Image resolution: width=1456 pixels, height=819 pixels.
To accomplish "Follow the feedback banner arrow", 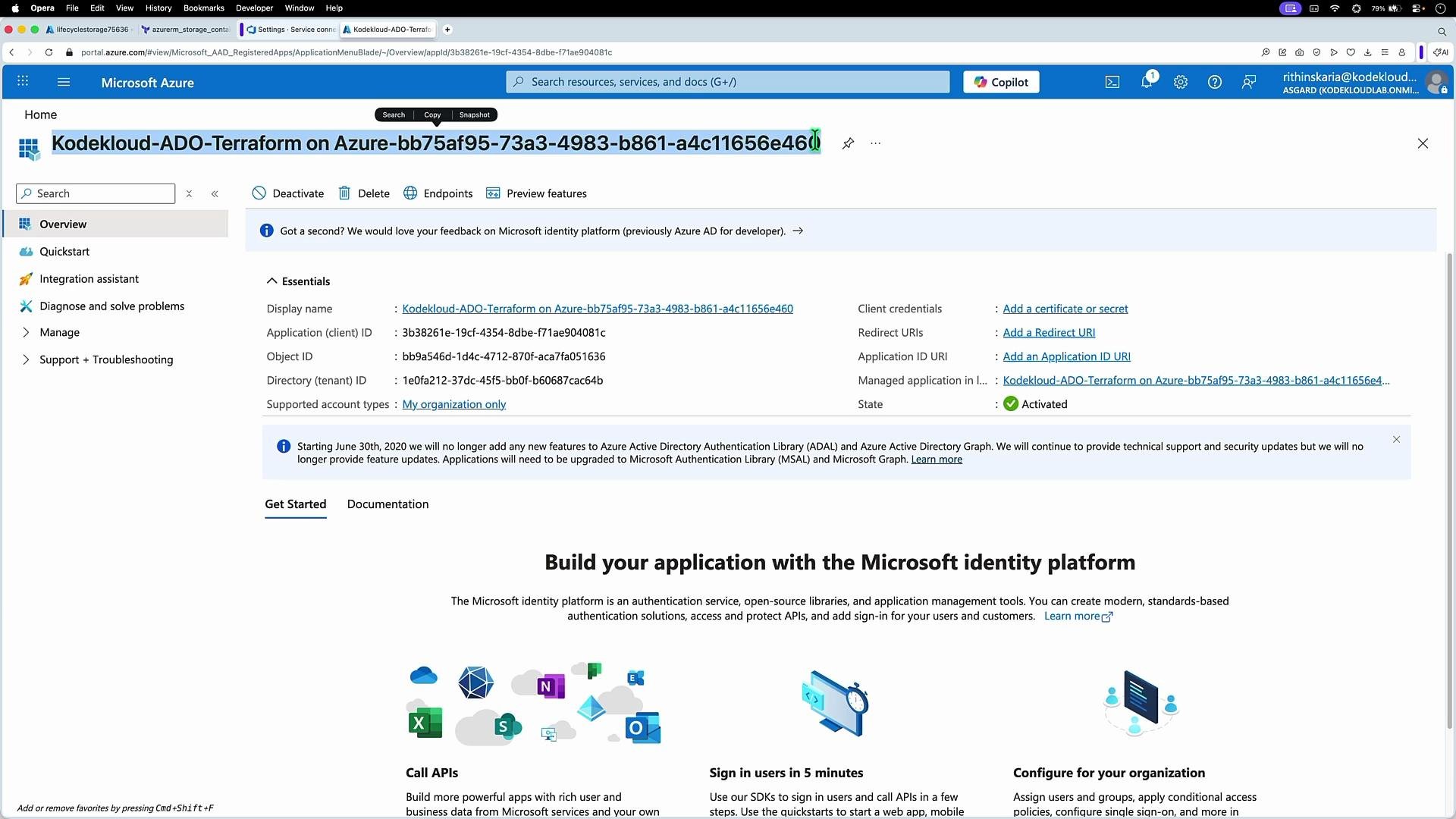I will [x=798, y=231].
